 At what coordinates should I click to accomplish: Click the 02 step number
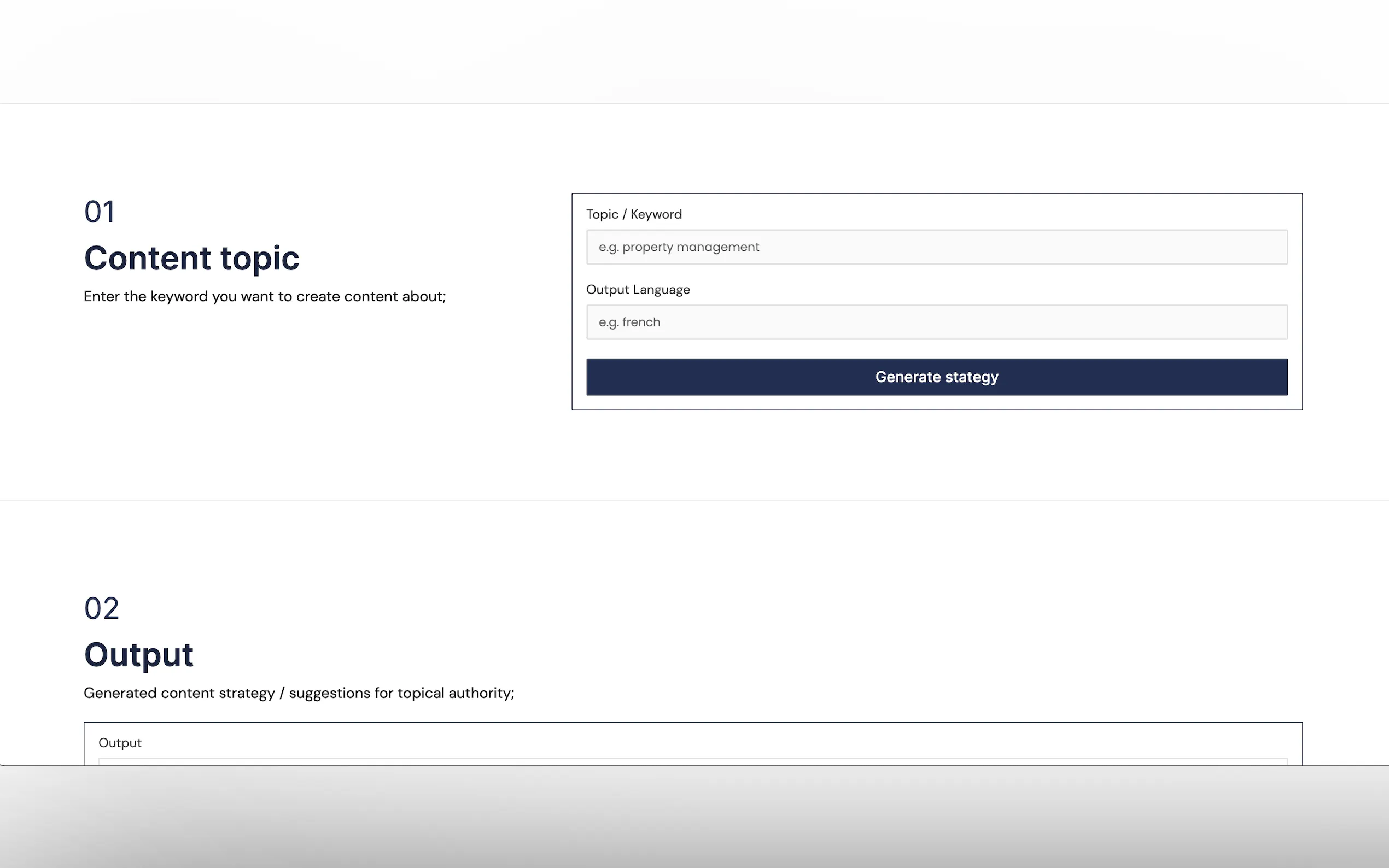[x=101, y=608]
